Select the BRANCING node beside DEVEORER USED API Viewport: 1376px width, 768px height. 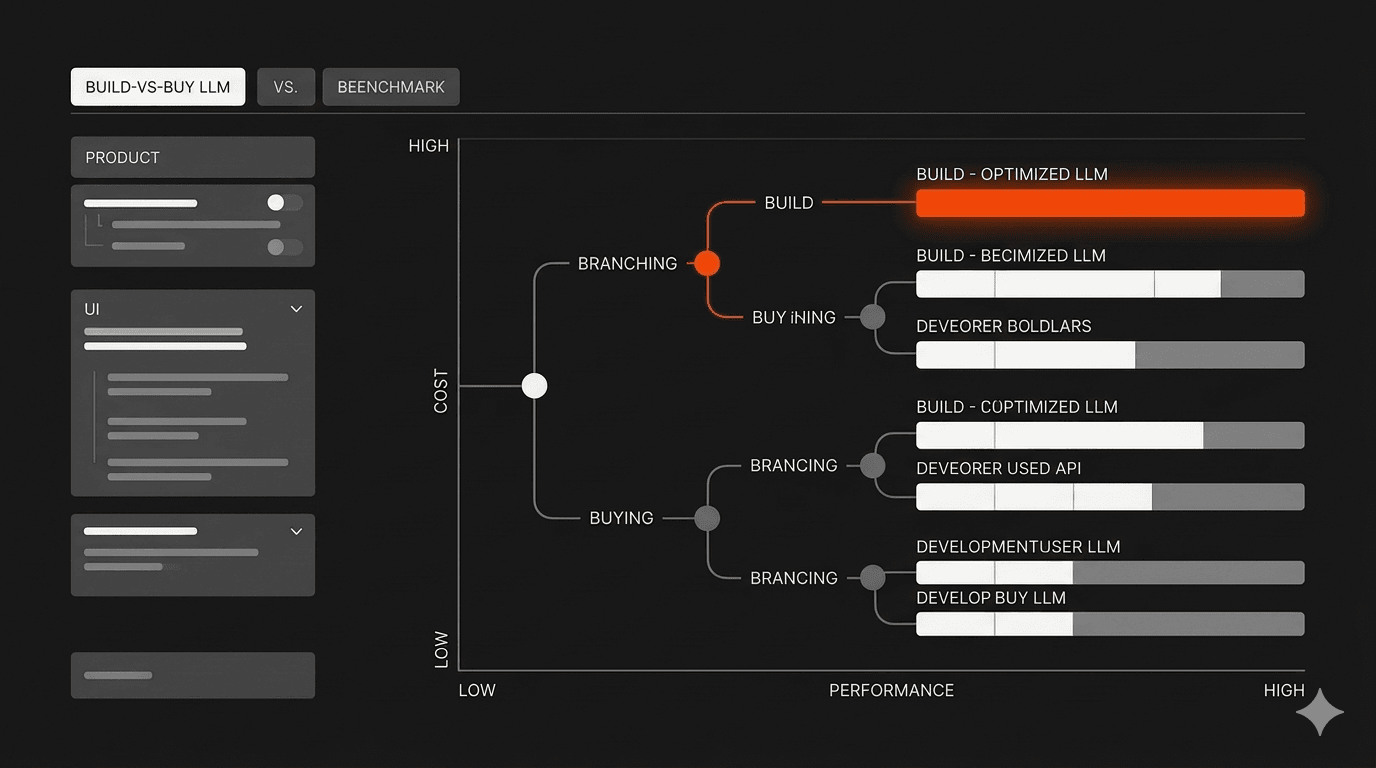[x=871, y=465]
